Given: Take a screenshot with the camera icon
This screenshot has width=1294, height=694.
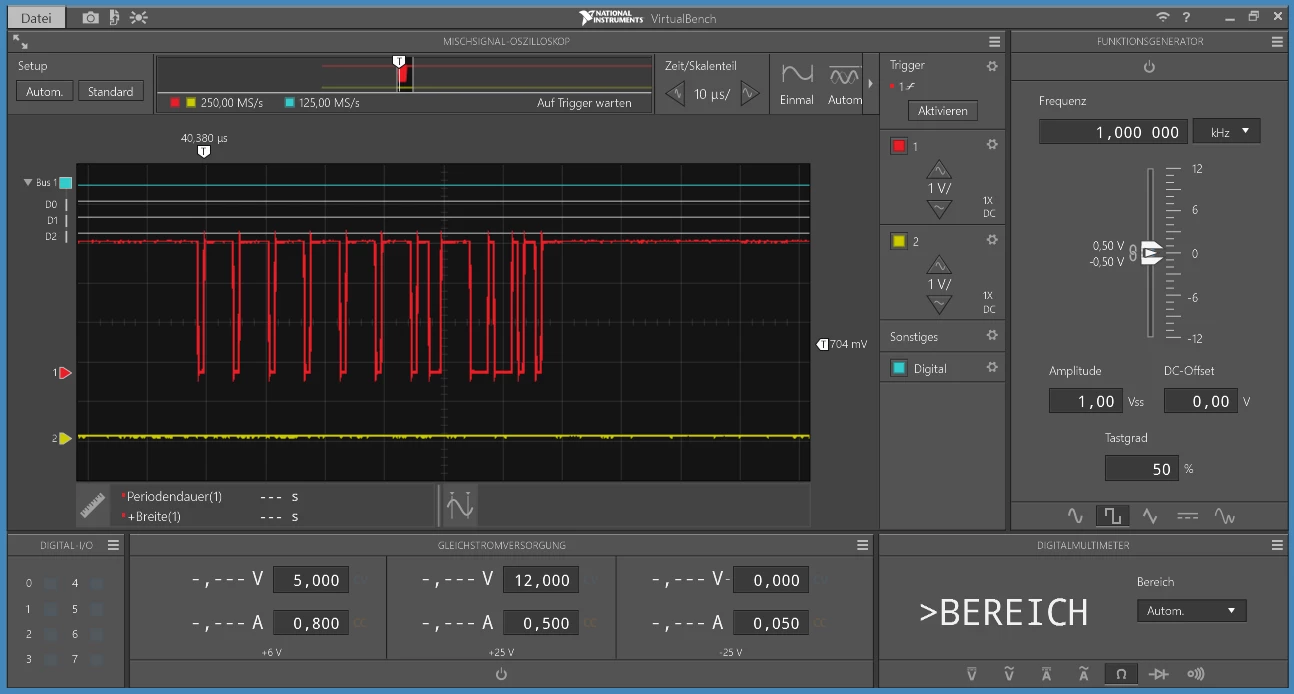Looking at the screenshot, I should click(x=90, y=18).
